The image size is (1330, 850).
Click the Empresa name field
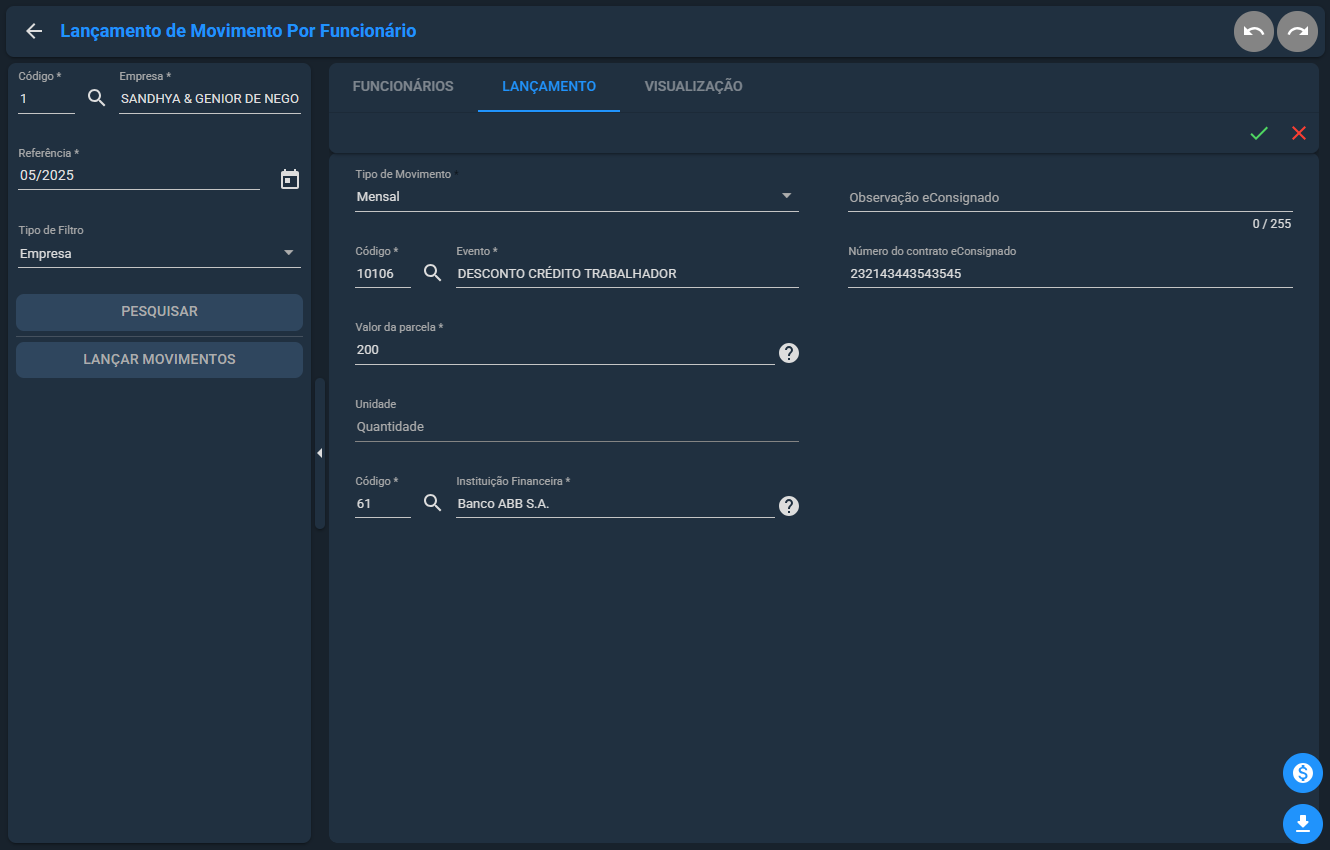click(210, 99)
